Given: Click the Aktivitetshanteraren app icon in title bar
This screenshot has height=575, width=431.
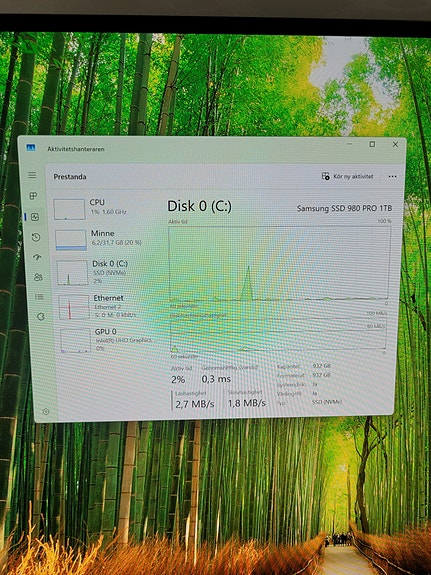Looking at the screenshot, I should pyautogui.click(x=31, y=147).
